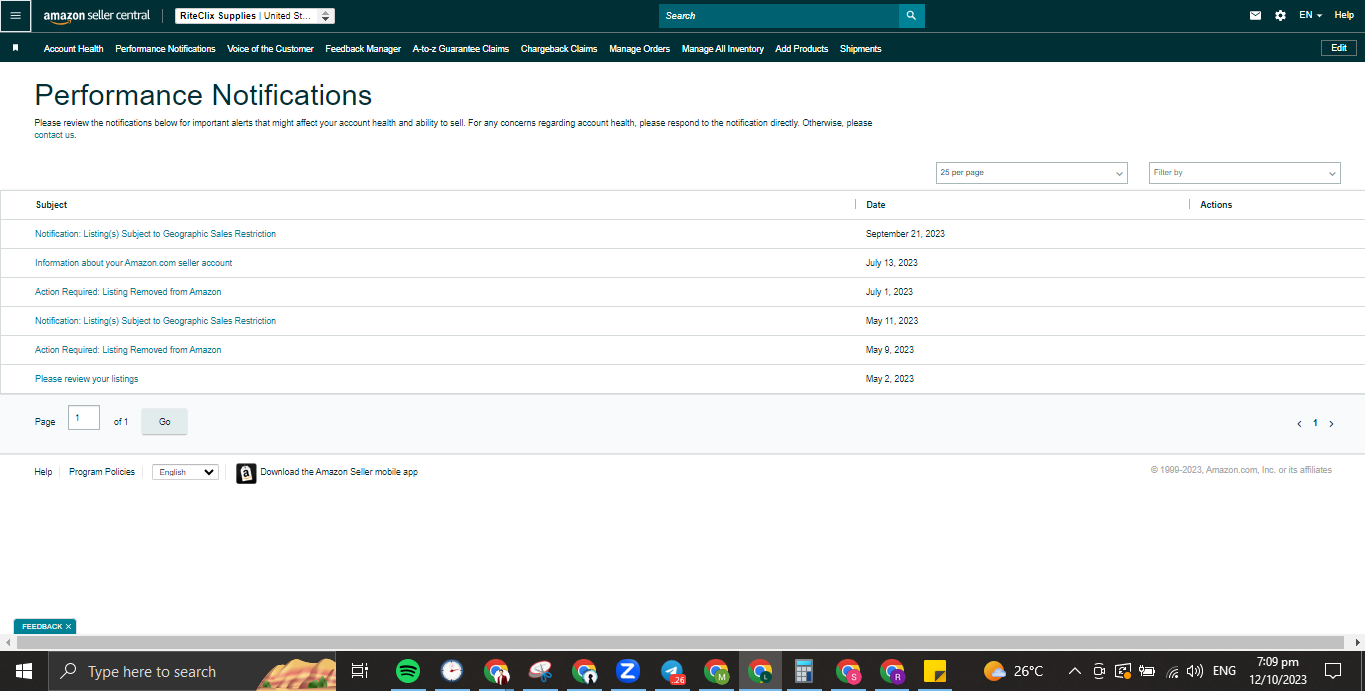Screen dimensions: 1365x691
Task: Click the bookmark flag icon
Action: pos(15,48)
